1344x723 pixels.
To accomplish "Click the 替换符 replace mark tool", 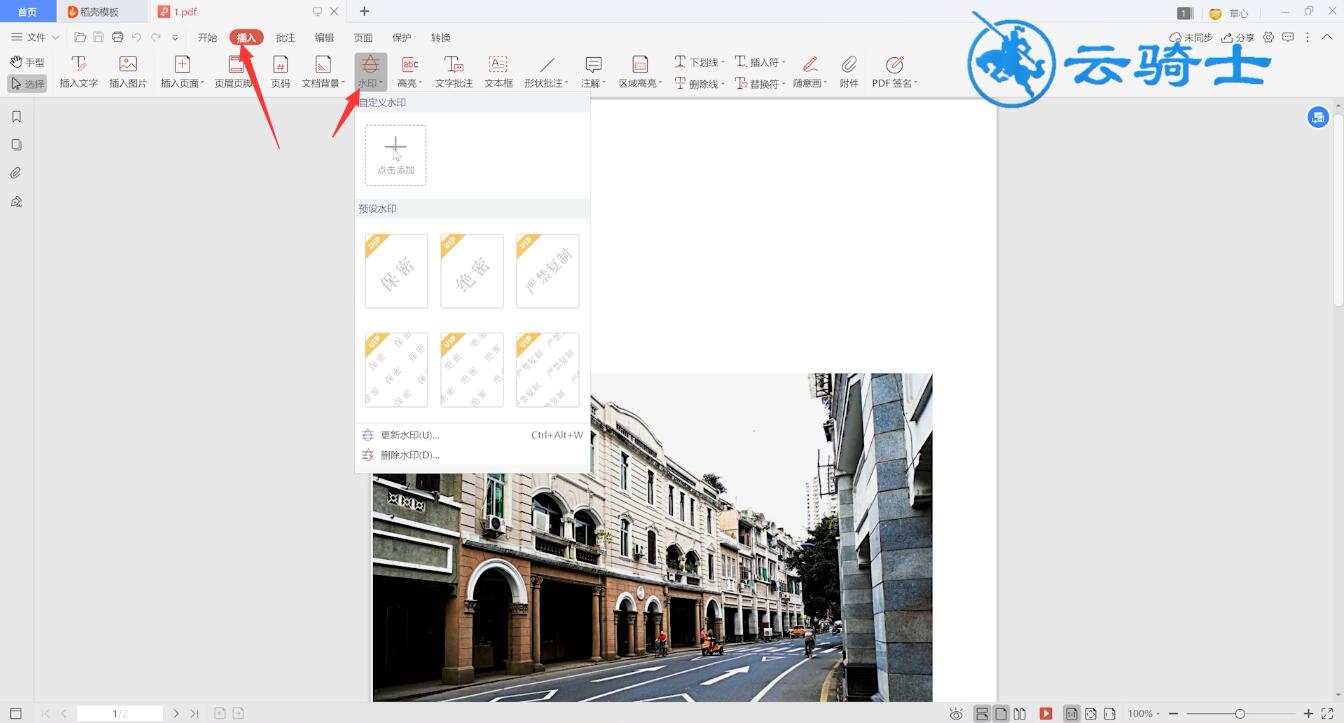I will click(x=759, y=84).
